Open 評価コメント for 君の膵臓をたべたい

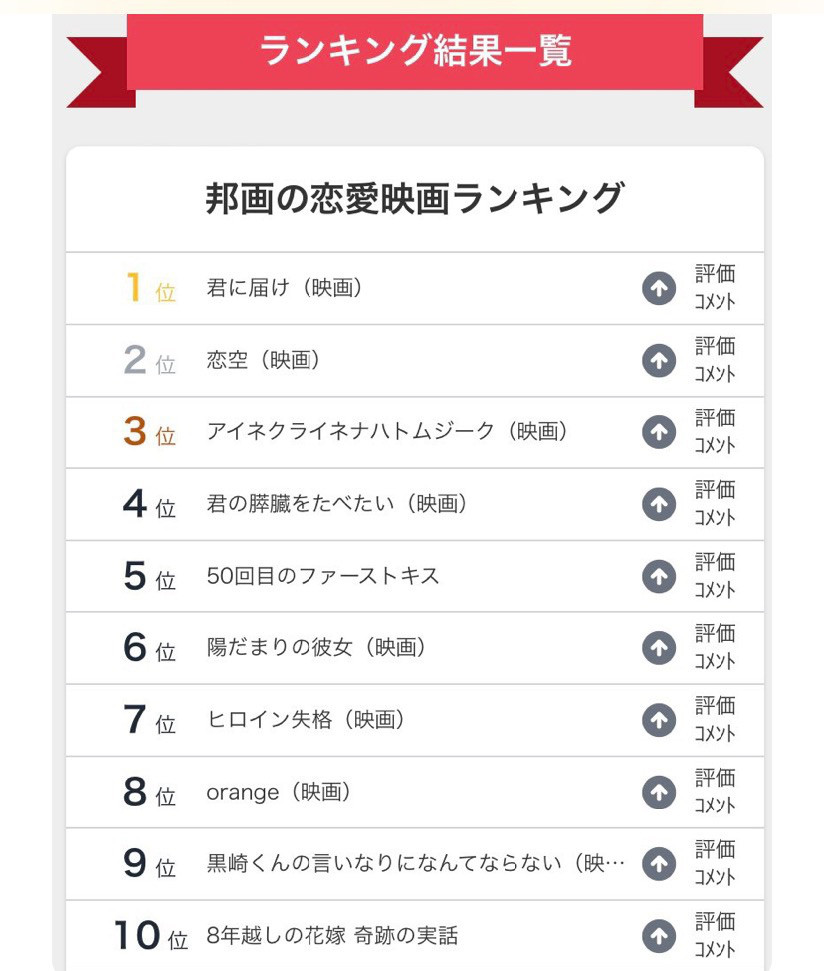point(715,504)
